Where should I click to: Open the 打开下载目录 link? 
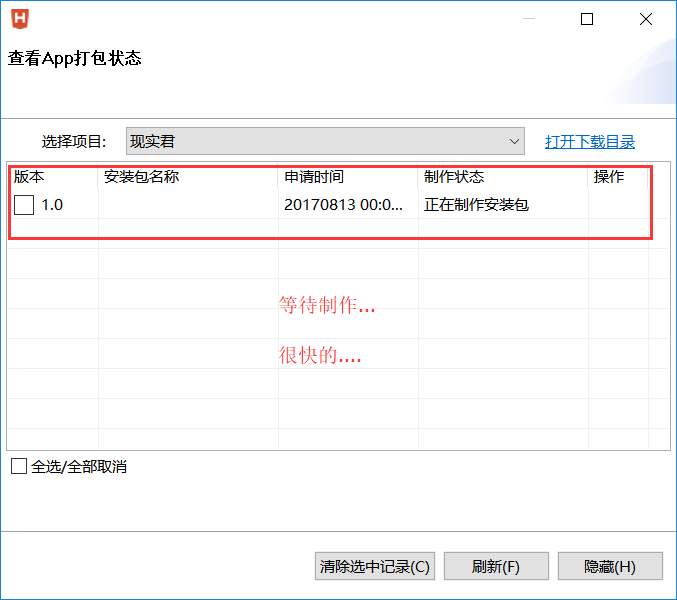[x=589, y=142]
